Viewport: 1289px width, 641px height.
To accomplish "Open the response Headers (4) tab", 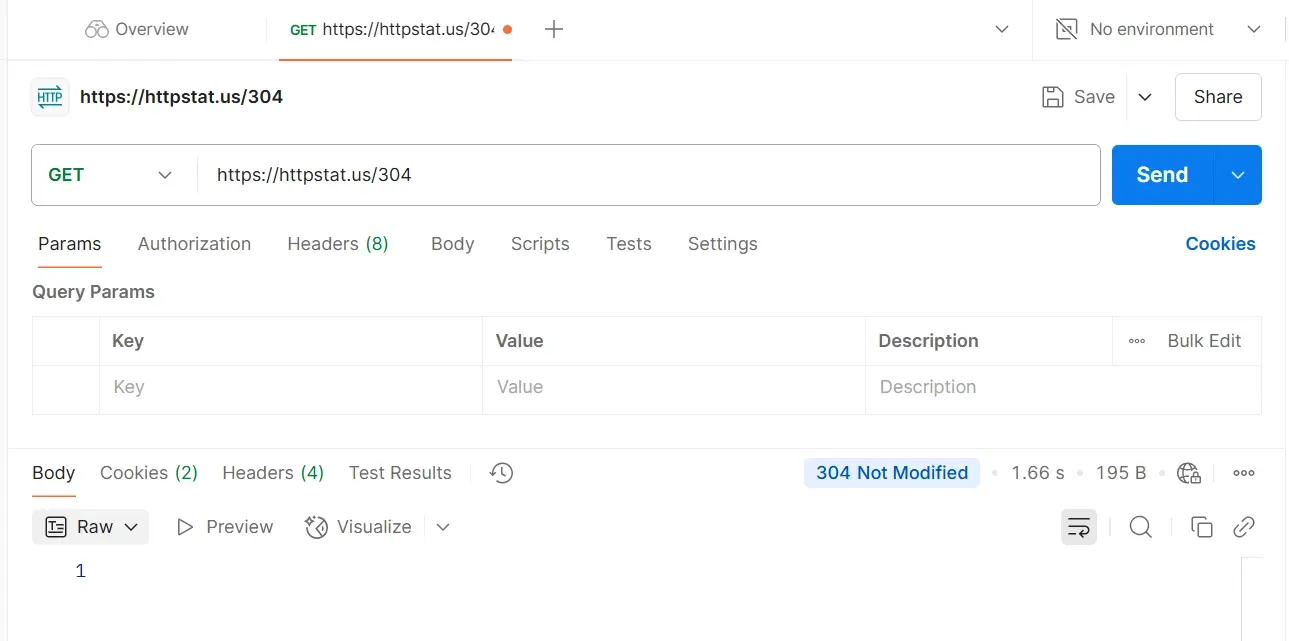I will [x=273, y=473].
